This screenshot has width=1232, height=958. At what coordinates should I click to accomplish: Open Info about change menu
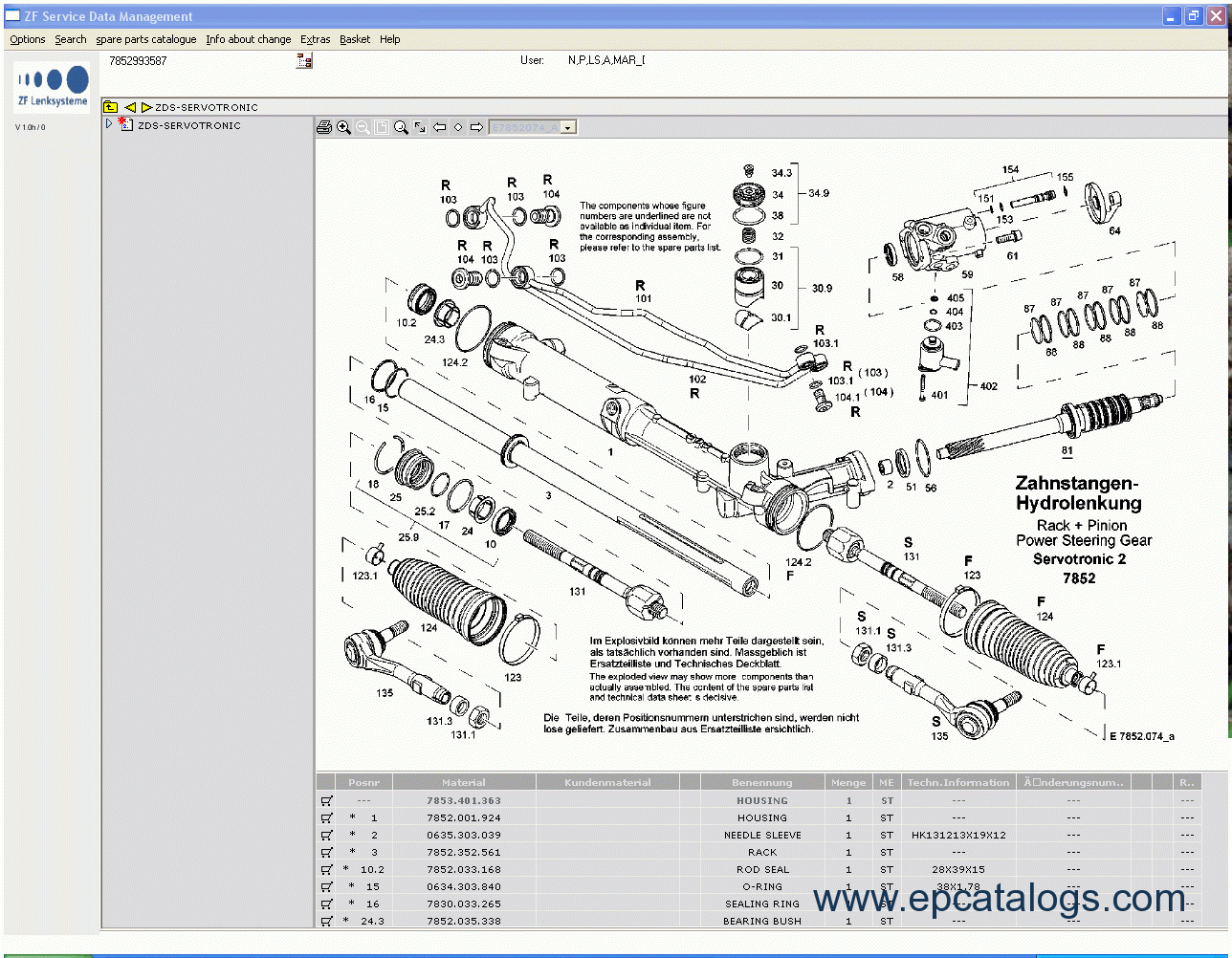point(249,39)
